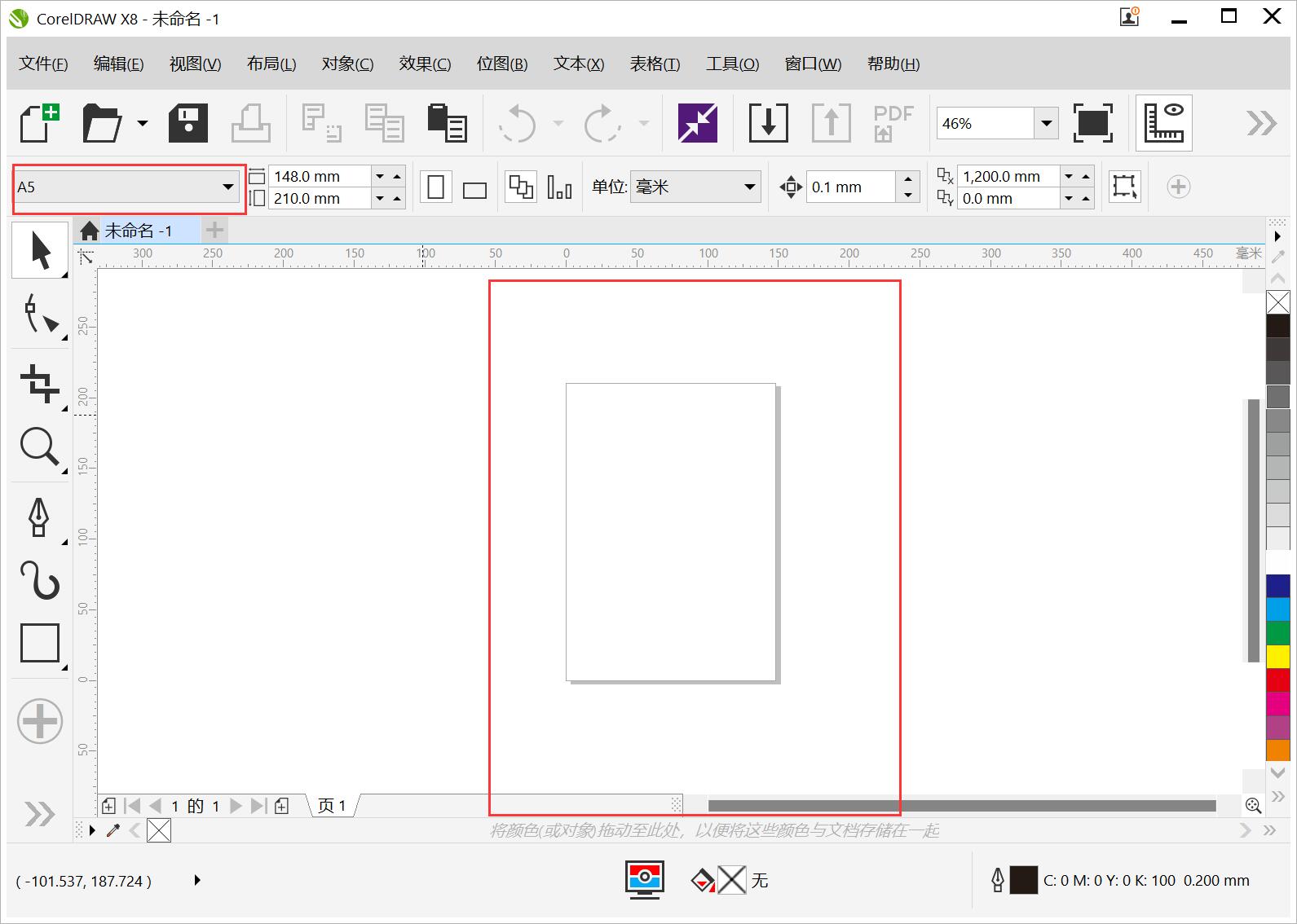Increase nudge distance with up stepper

point(908,178)
